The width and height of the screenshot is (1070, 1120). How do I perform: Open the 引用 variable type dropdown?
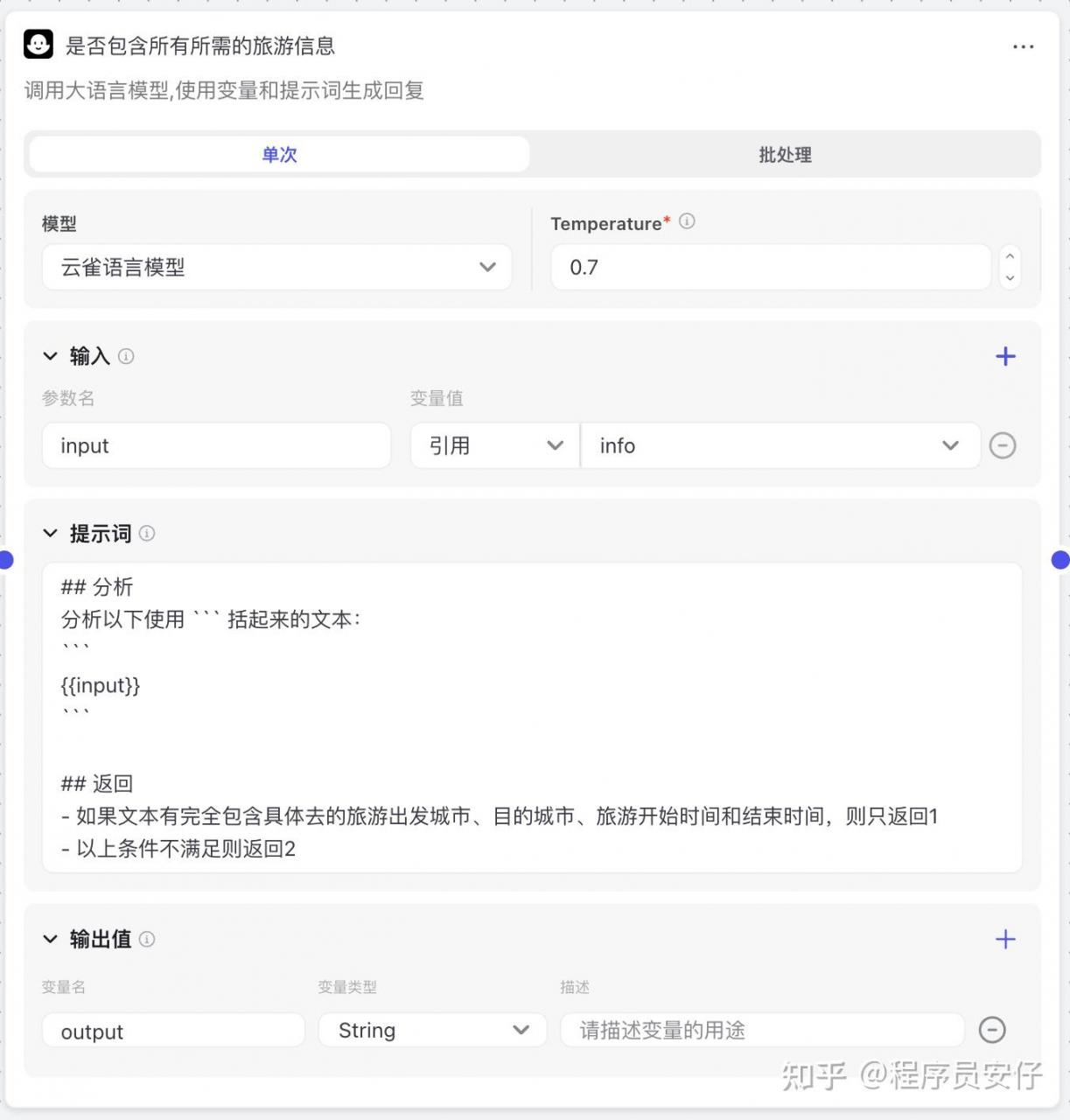(495, 445)
